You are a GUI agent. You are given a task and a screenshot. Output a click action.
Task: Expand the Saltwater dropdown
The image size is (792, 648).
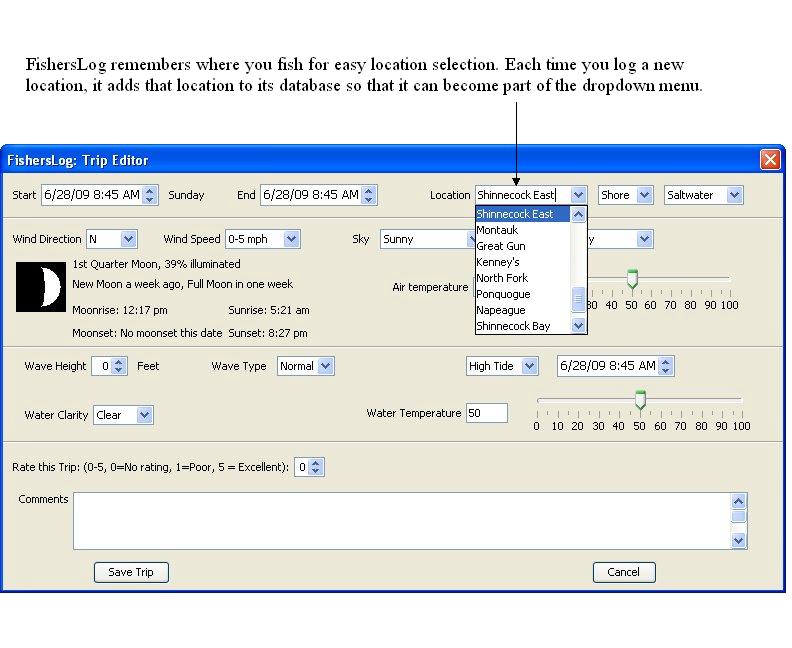point(734,195)
